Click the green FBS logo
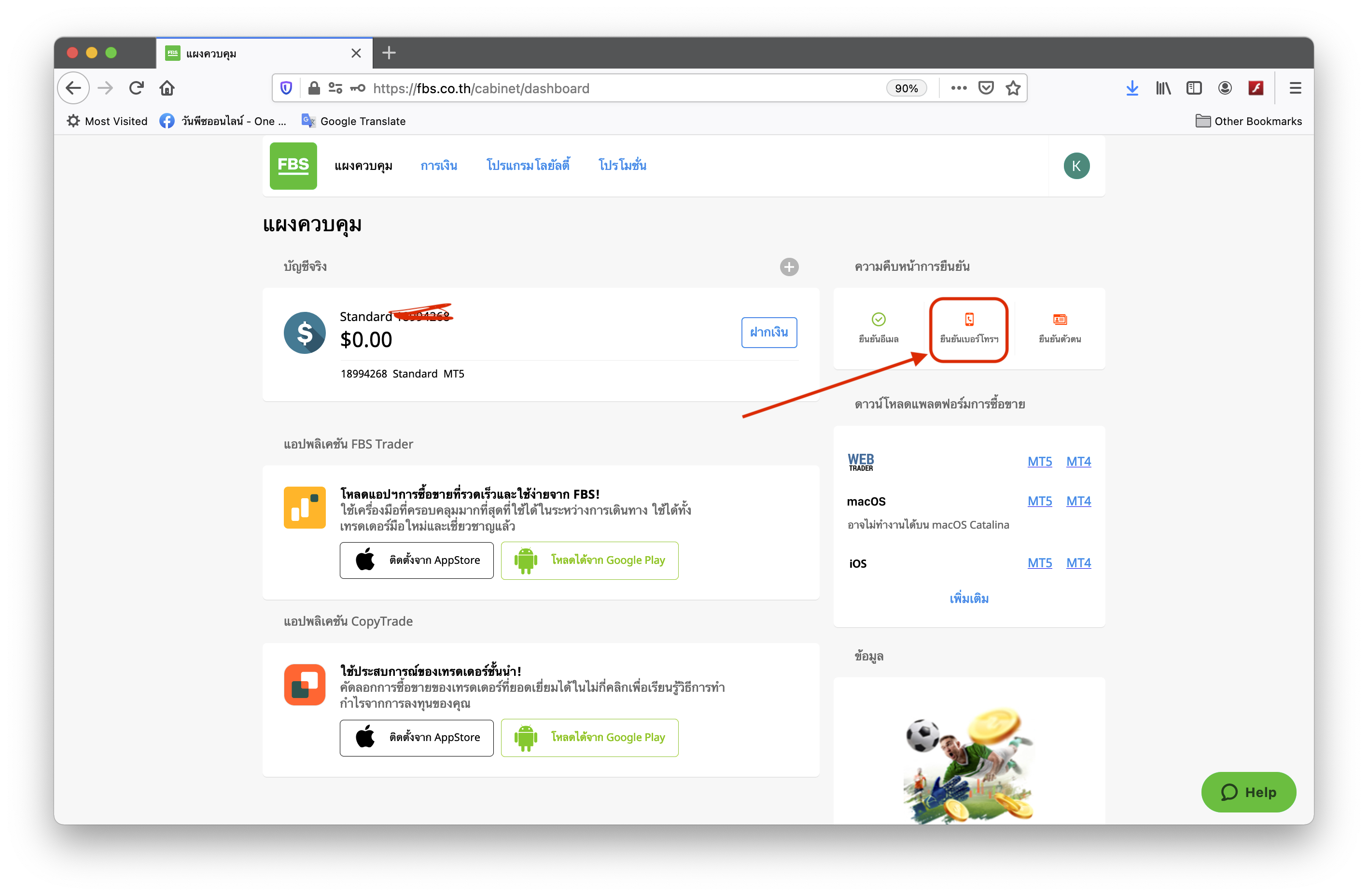Image resolution: width=1368 pixels, height=896 pixels. click(293, 166)
